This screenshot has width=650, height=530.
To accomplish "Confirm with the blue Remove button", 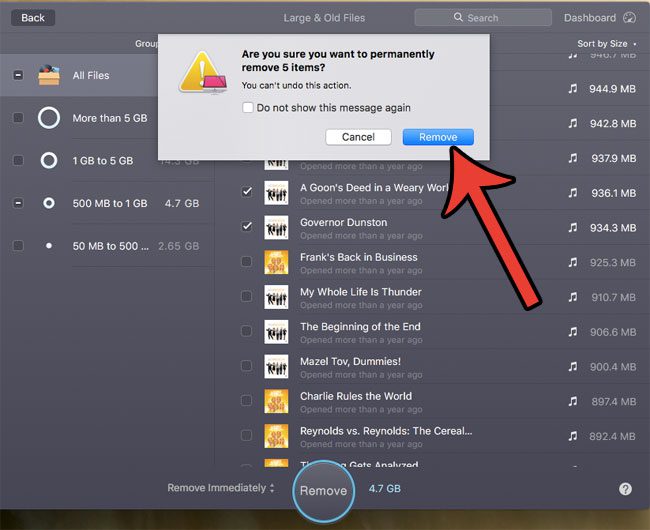I will point(438,137).
